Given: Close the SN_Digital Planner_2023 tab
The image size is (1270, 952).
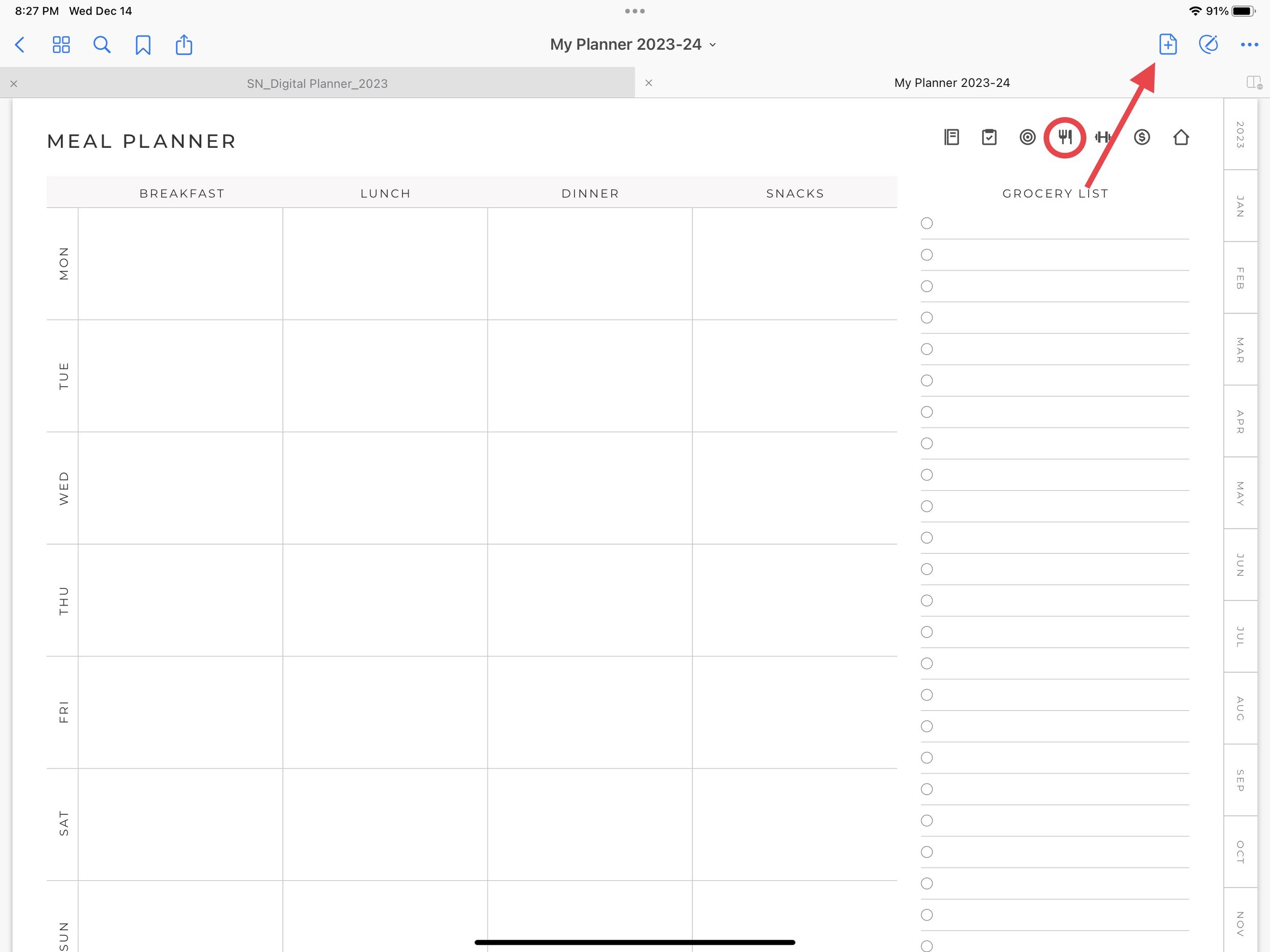Looking at the screenshot, I should [x=14, y=84].
